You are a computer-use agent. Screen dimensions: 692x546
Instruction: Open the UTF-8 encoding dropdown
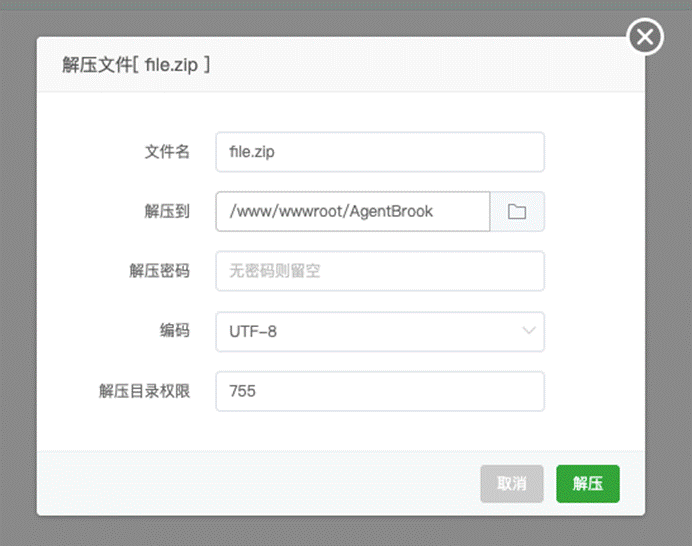pyautogui.click(x=380, y=331)
